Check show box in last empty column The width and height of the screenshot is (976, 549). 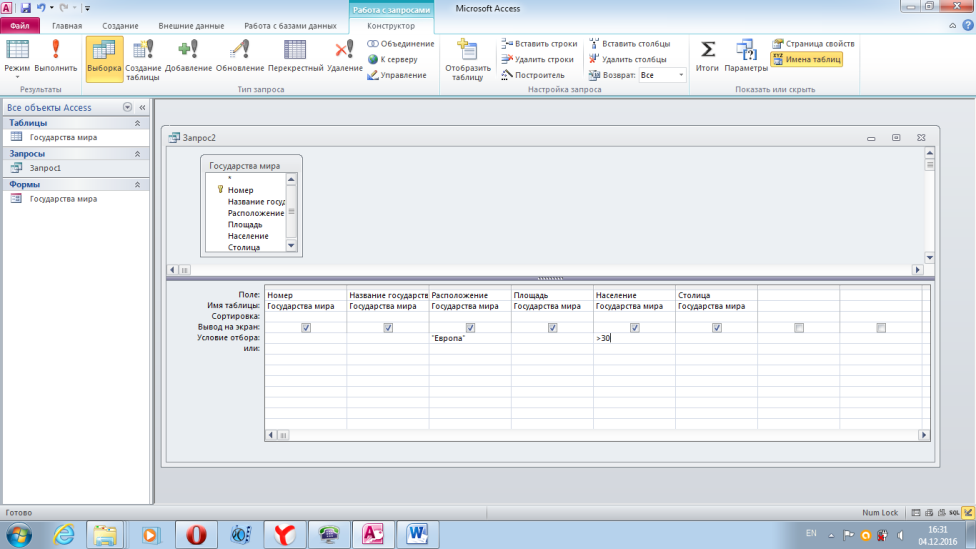click(x=881, y=327)
